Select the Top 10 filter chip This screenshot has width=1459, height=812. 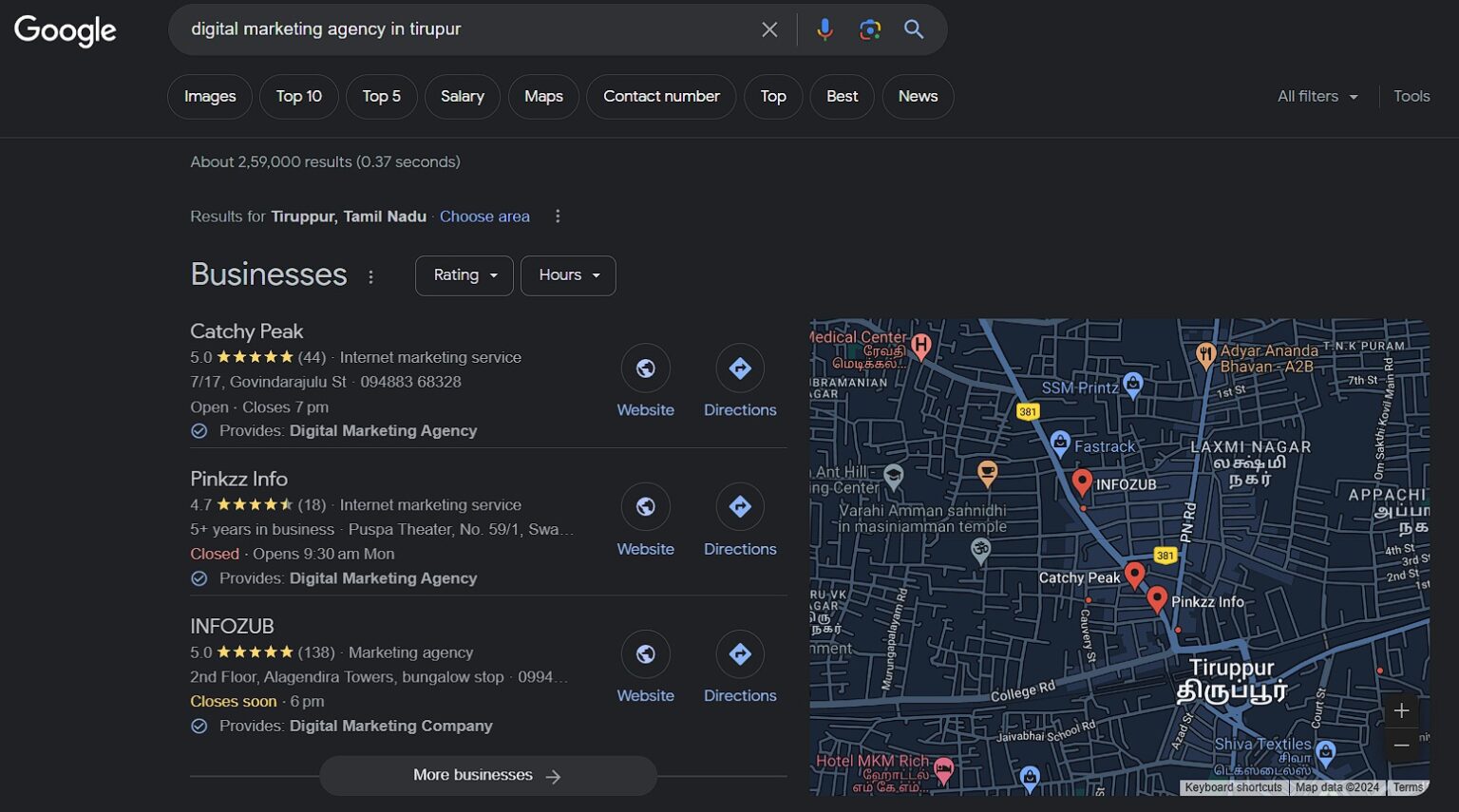coord(299,97)
